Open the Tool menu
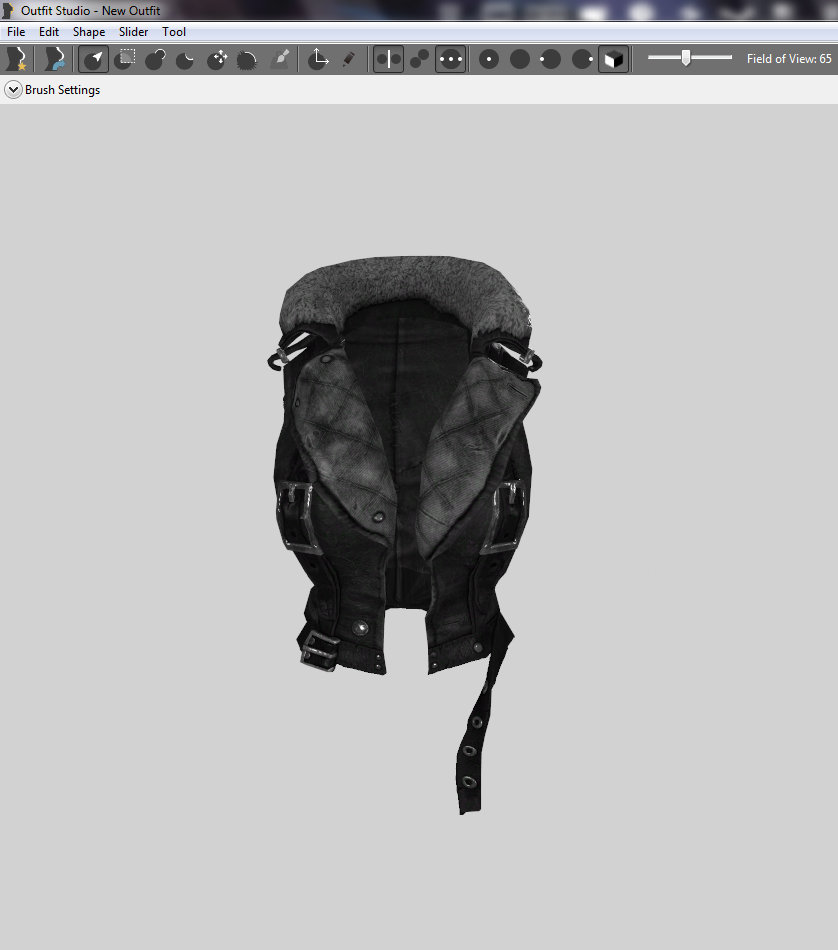Screen dimensions: 838x950 pyautogui.click(x=174, y=32)
